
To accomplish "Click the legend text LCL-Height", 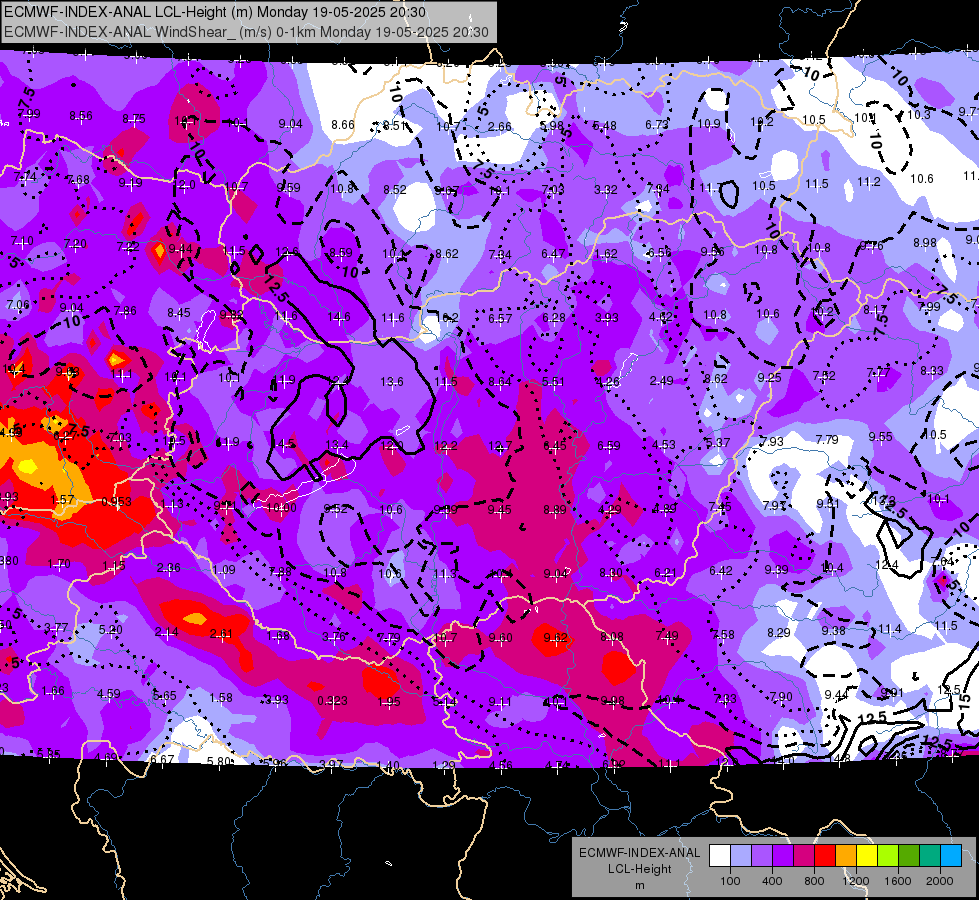I will click(x=639, y=869).
